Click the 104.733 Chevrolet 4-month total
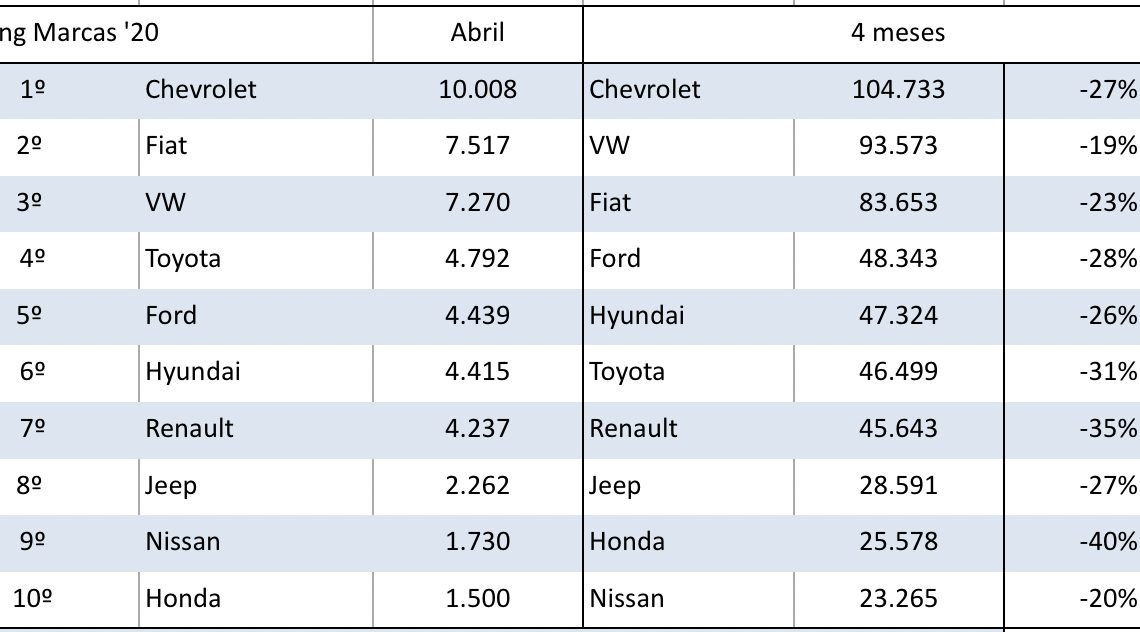The image size is (1140, 632). tap(898, 89)
